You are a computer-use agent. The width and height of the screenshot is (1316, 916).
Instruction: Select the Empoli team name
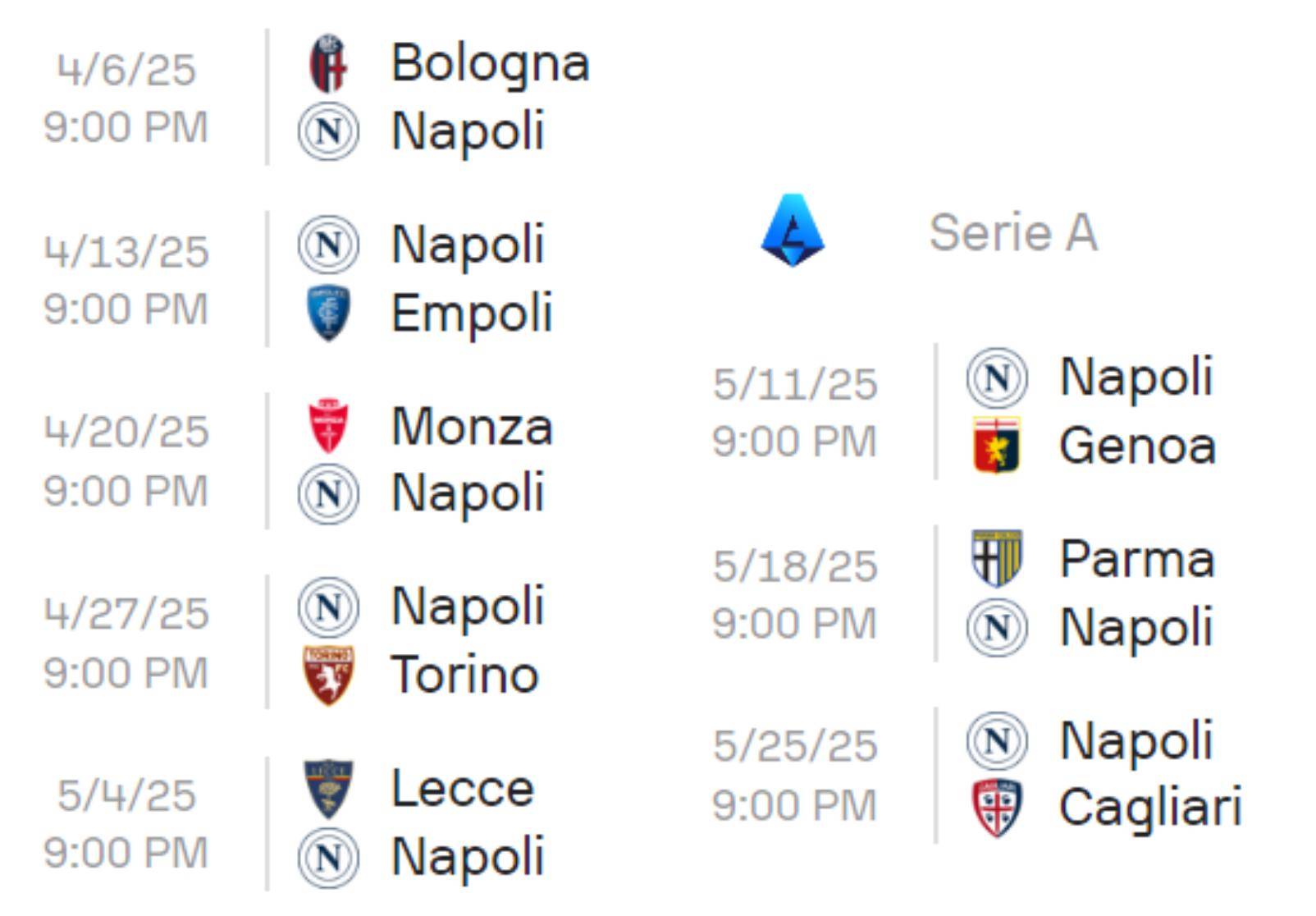pos(473,314)
